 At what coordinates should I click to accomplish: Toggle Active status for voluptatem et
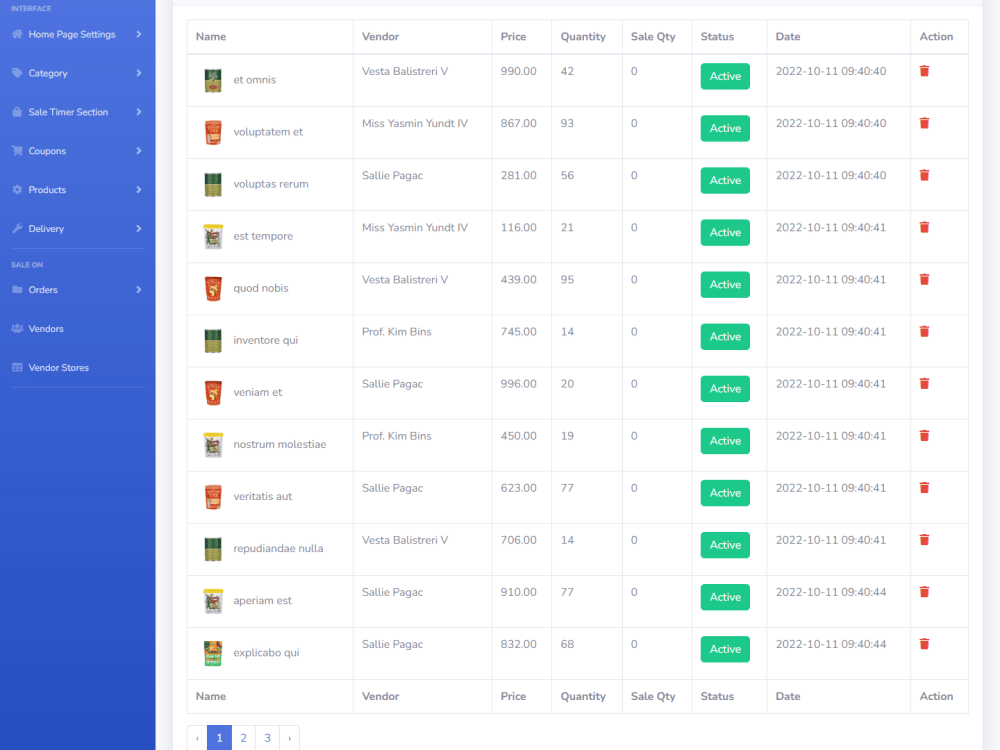pos(725,128)
